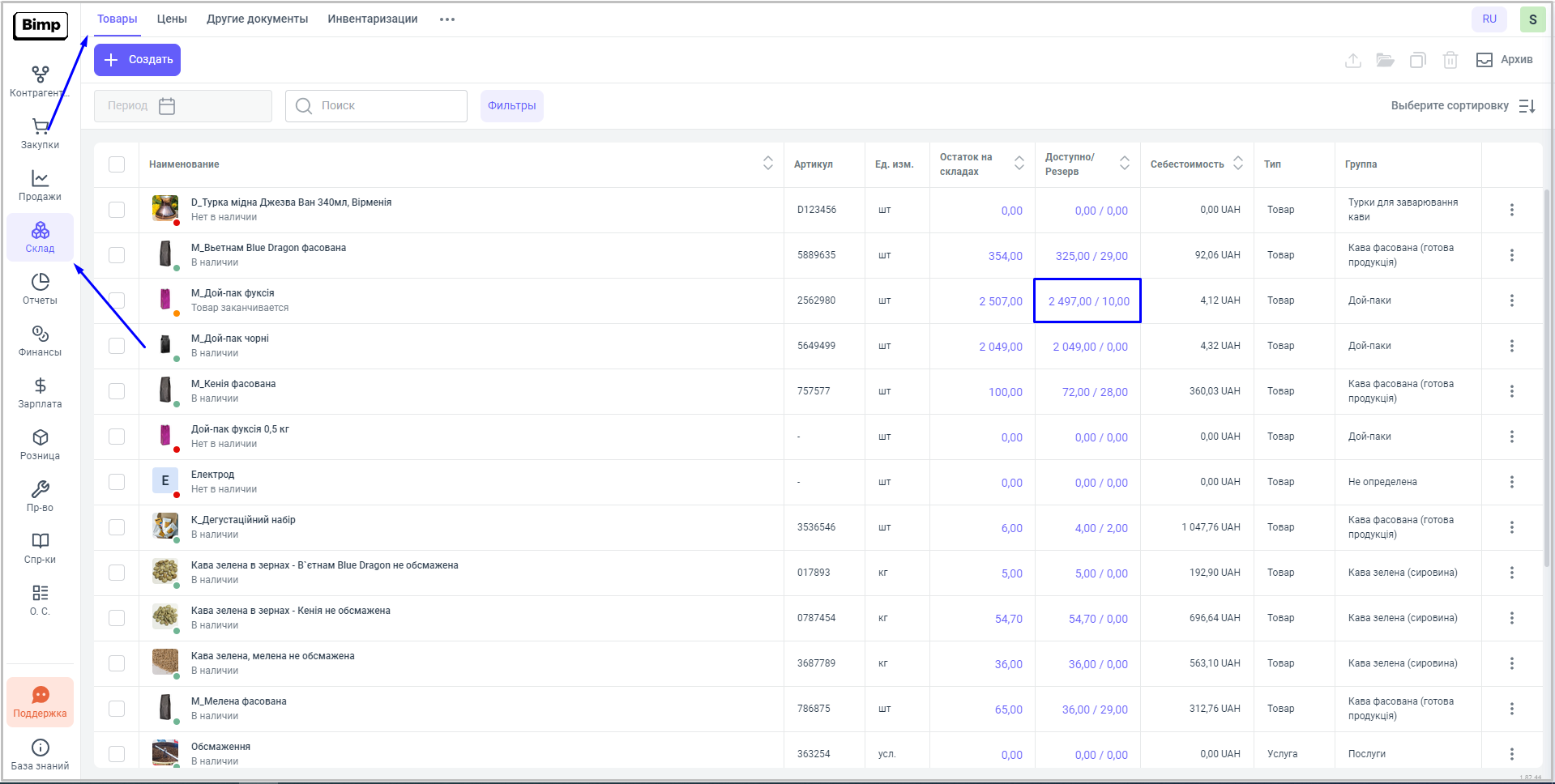Switch to the Цены tab
This screenshot has width=1555, height=784.
172,19
